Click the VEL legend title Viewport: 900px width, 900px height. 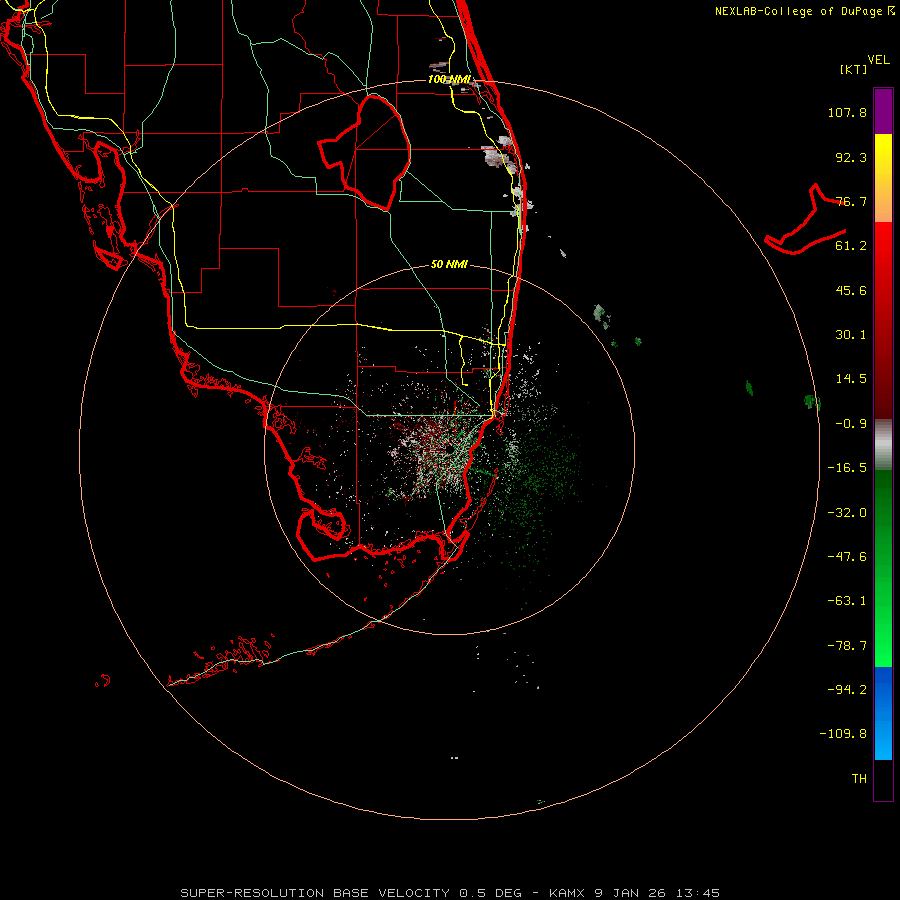[x=879, y=60]
